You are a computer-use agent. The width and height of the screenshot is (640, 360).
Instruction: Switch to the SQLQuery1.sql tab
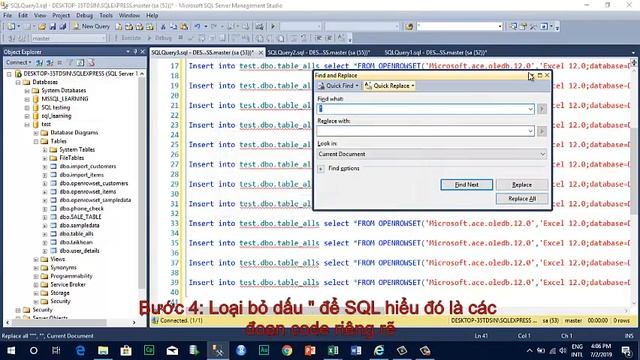pos(436,52)
